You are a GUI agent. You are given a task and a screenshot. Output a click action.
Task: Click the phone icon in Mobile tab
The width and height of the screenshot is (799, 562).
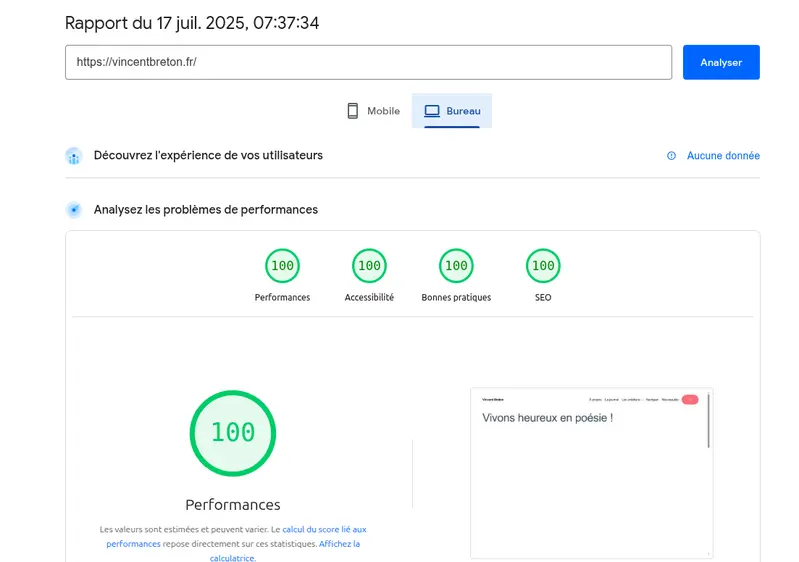[x=353, y=111]
